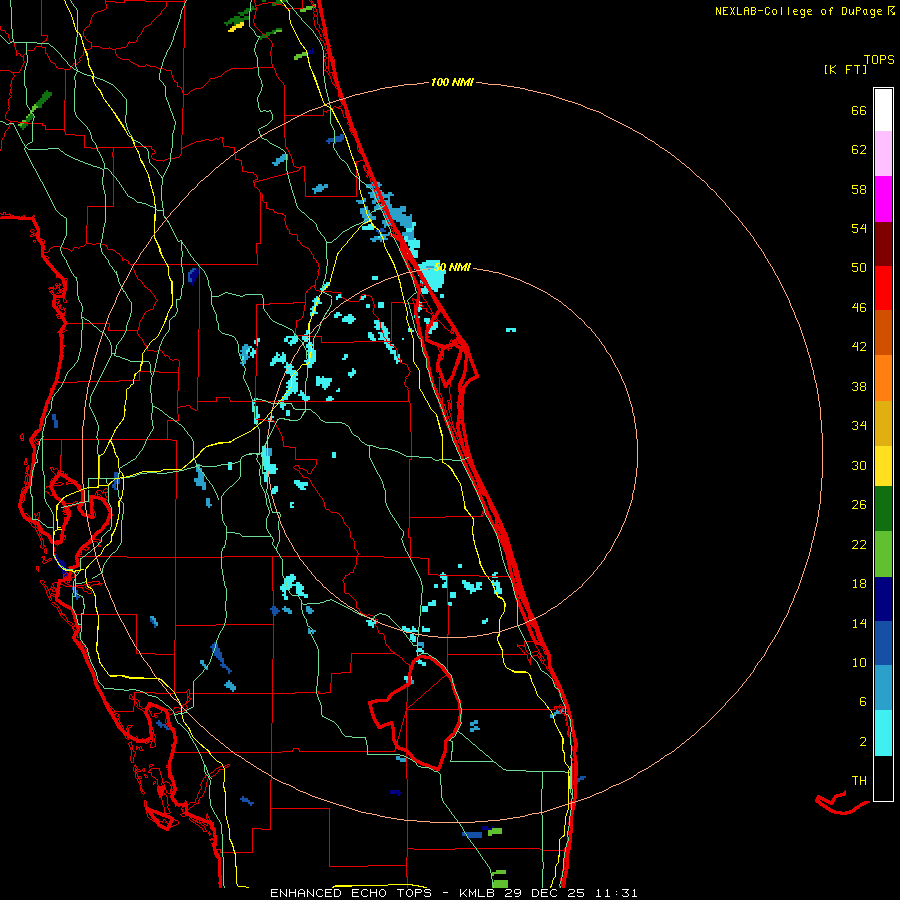Click the 18 legend value
The image size is (900, 900).
click(859, 584)
